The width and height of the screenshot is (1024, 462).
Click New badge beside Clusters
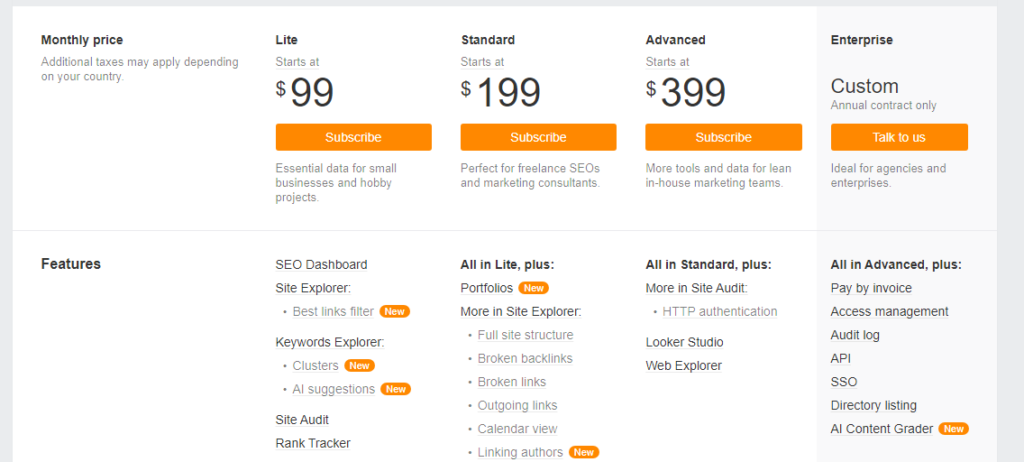(x=360, y=366)
